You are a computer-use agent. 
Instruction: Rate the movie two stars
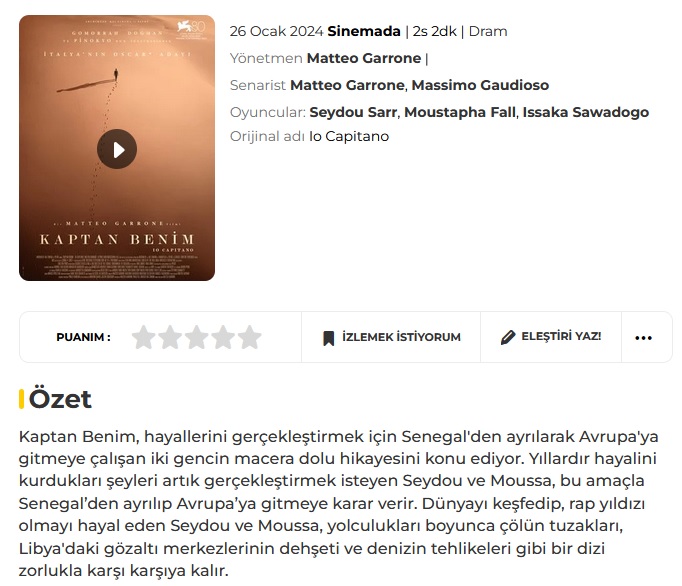tap(170, 337)
